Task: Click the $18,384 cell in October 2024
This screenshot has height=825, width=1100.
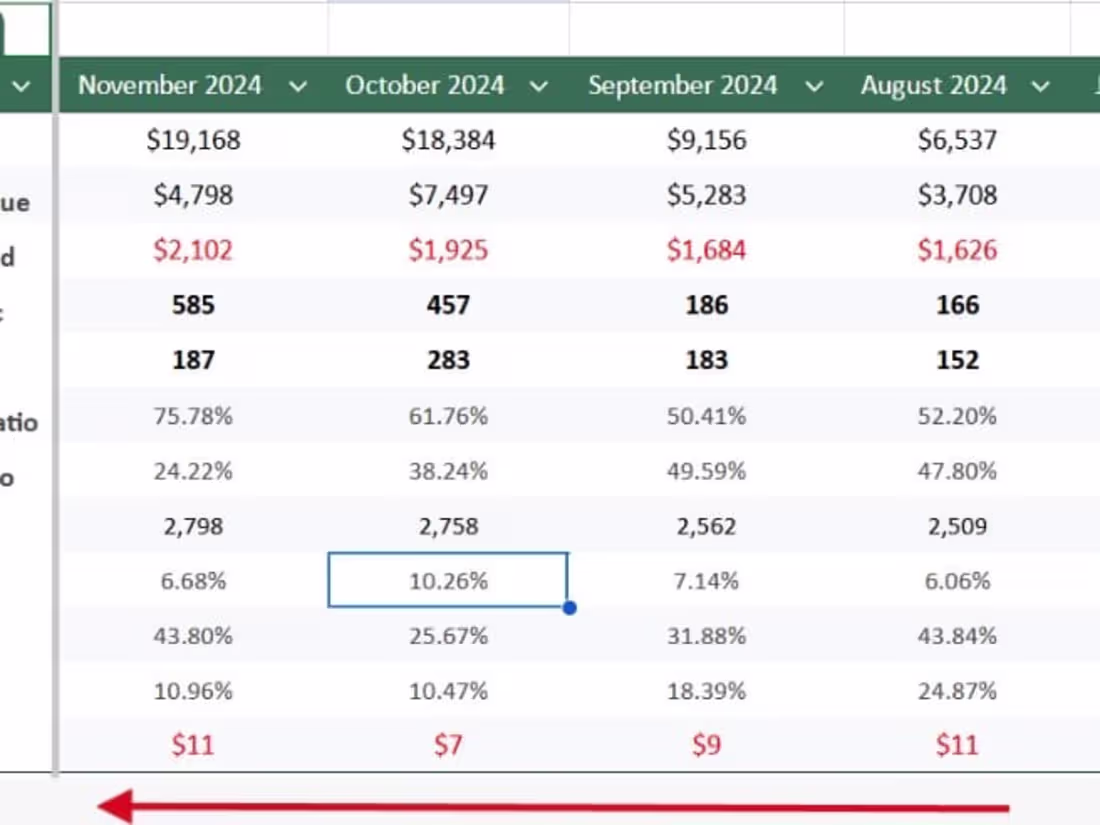Action: 448,140
